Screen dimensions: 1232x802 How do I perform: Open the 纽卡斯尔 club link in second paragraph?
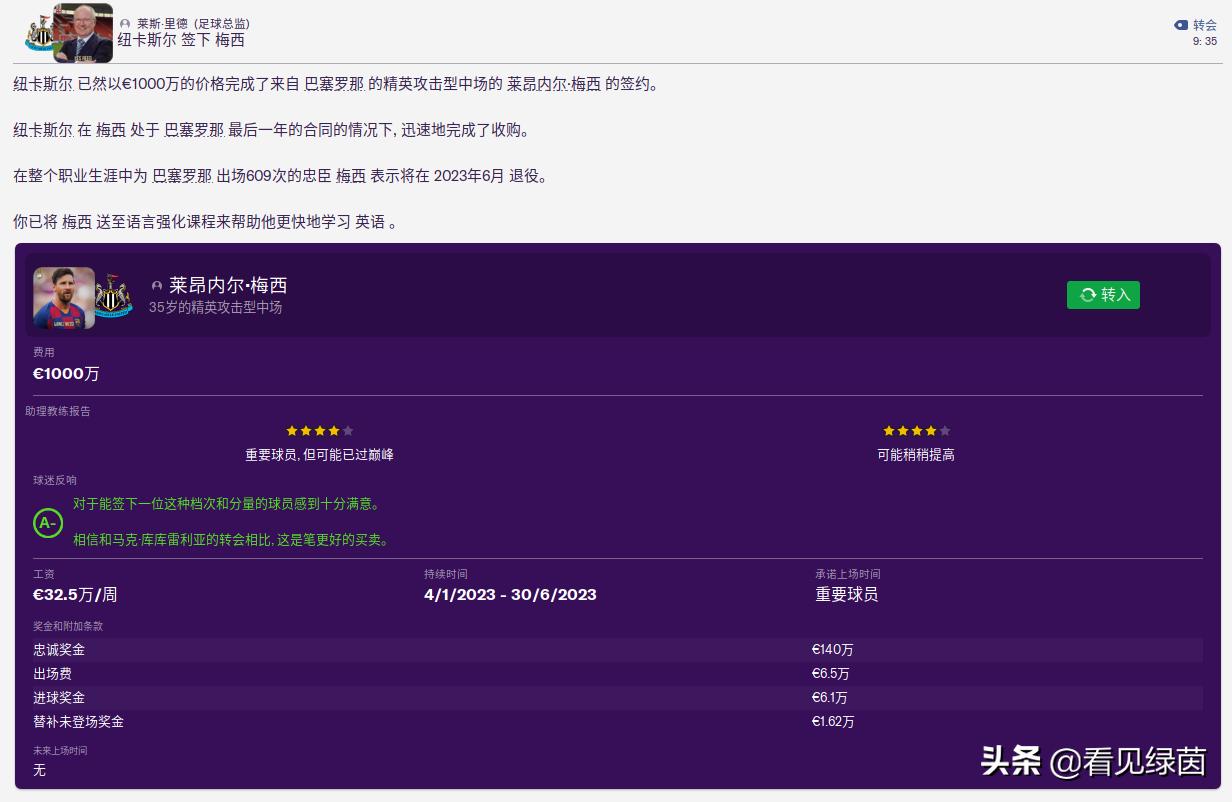[x=41, y=129]
